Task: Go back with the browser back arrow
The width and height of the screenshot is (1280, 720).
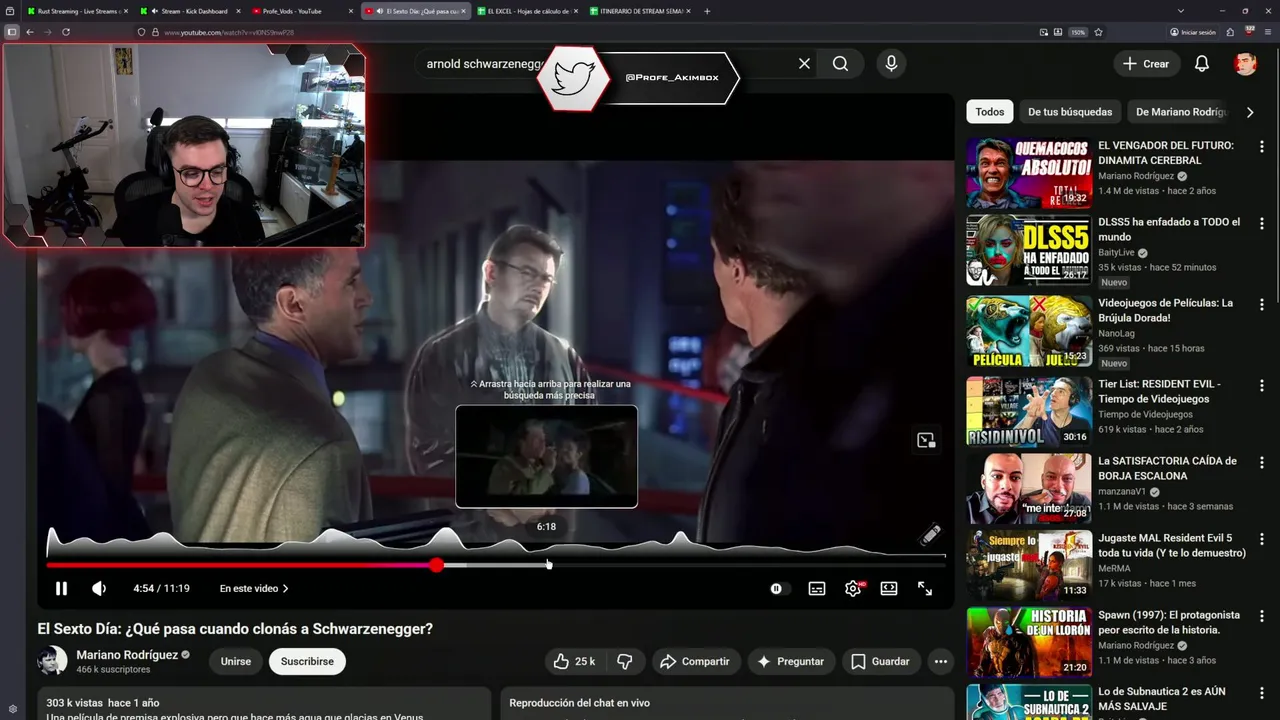Action: 30,32
